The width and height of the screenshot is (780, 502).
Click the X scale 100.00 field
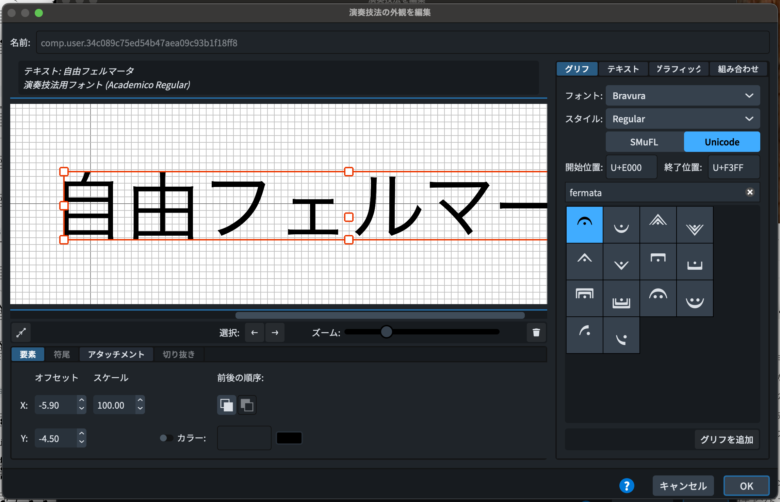pos(115,405)
